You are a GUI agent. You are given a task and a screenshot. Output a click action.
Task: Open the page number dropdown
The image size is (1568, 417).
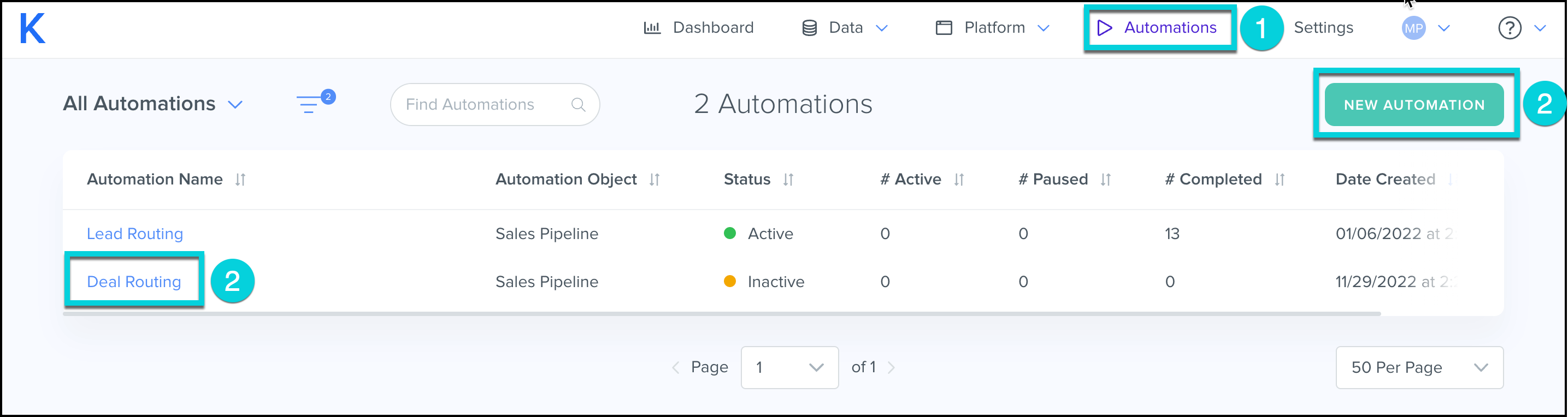coord(789,367)
